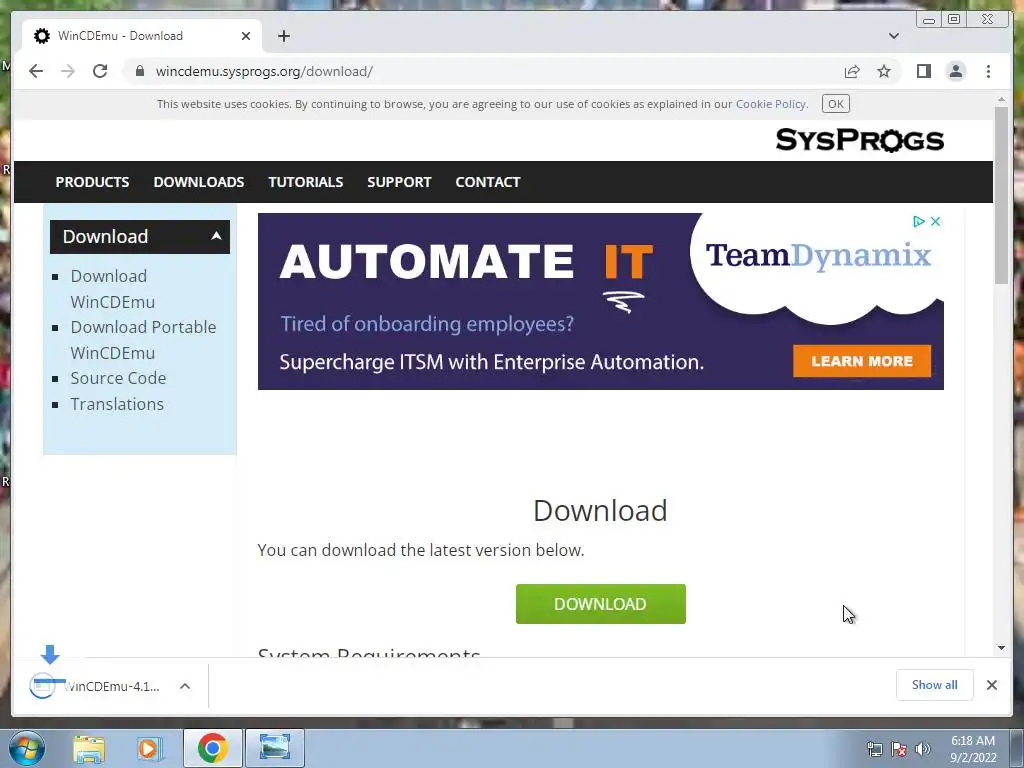The image size is (1024, 768).
Task: Collapse the Download sidebar panel arrow
Action: coord(216,236)
